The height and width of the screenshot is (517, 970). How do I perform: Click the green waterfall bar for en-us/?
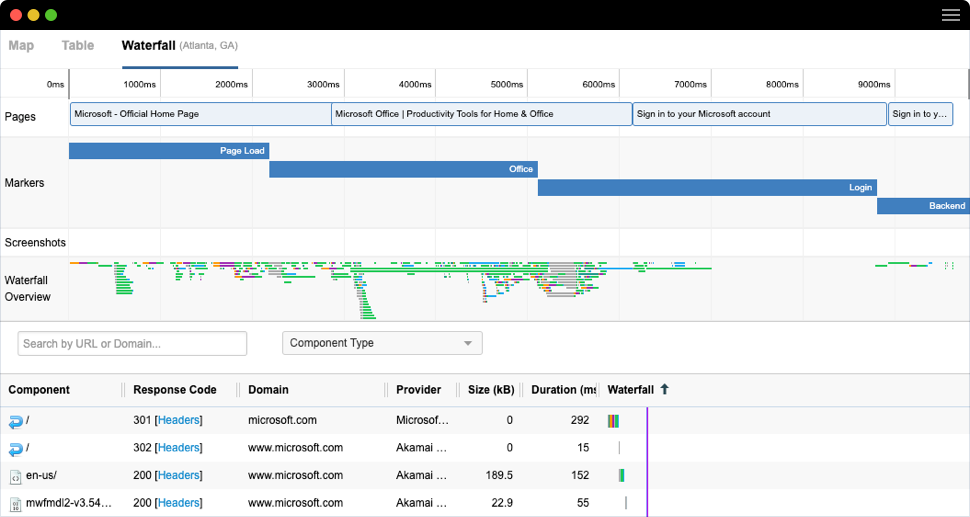pos(621,476)
